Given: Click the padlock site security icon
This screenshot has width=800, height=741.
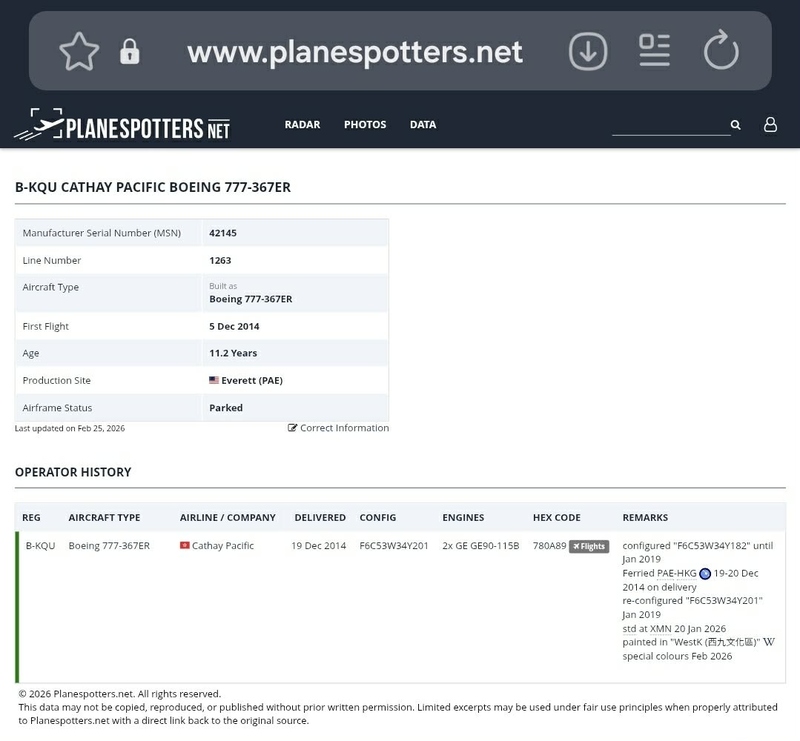Looking at the screenshot, I should tap(130, 52).
